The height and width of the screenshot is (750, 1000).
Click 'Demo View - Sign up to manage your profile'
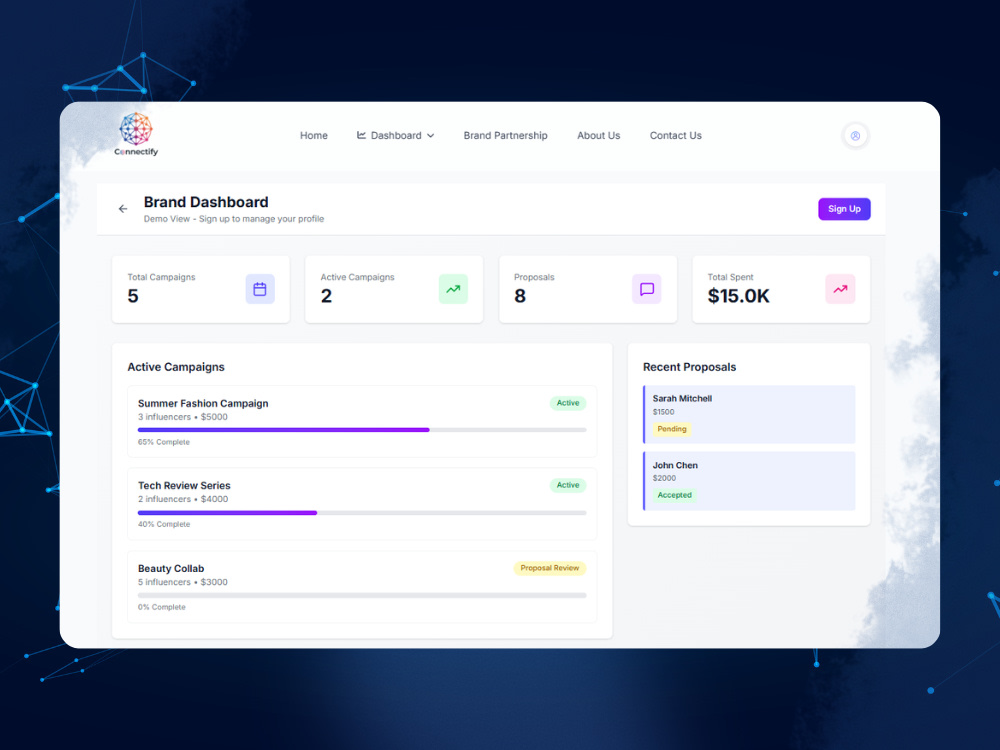click(234, 219)
